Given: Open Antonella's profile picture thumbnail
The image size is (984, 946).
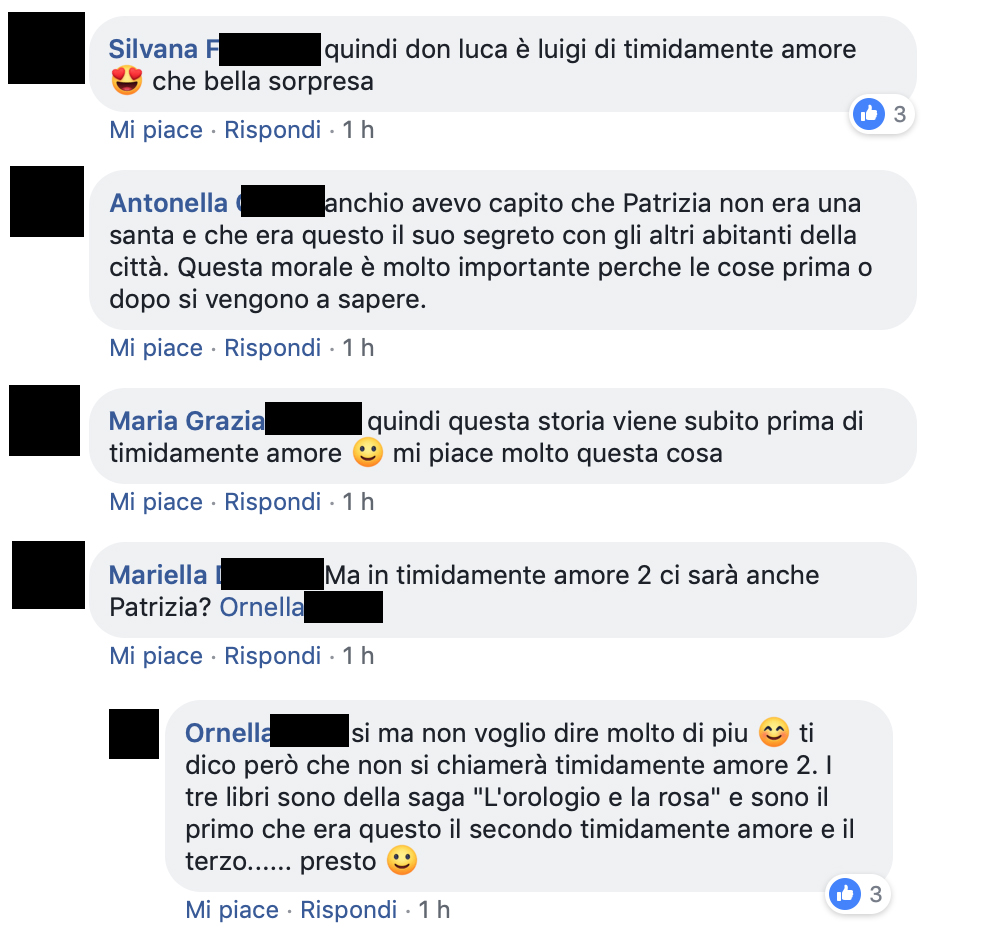Looking at the screenshot, I should (x=47, y=202).
